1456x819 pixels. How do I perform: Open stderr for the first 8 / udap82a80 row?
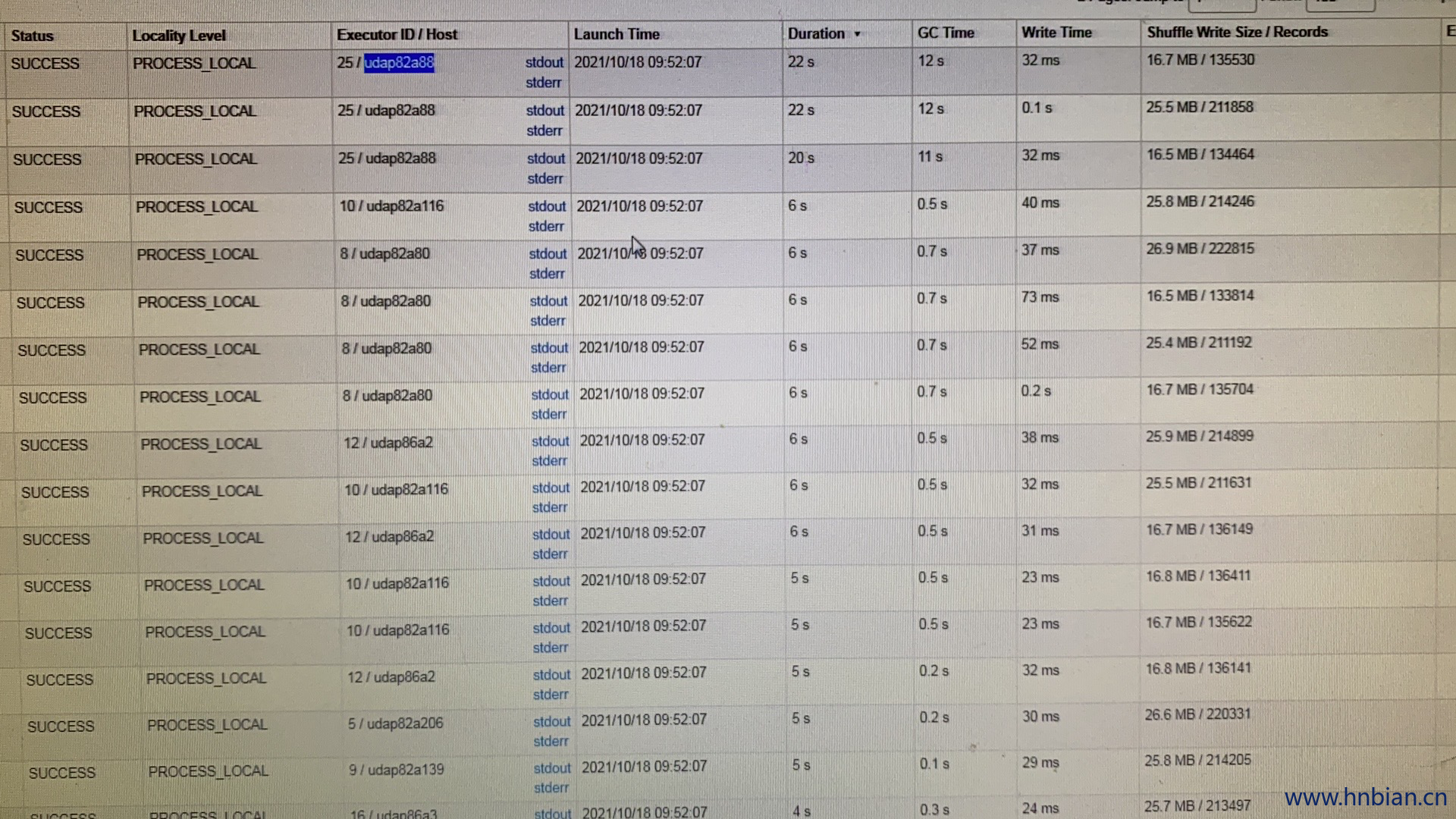547,274
